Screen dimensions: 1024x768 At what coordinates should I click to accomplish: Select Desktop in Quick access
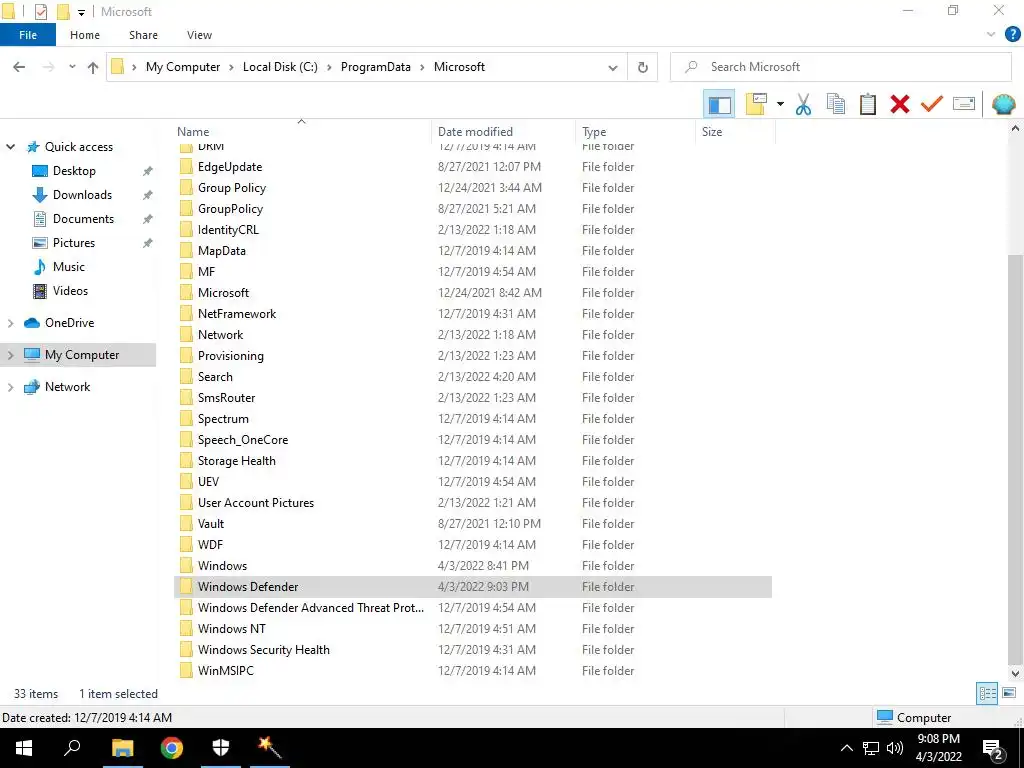pos(74,171)
